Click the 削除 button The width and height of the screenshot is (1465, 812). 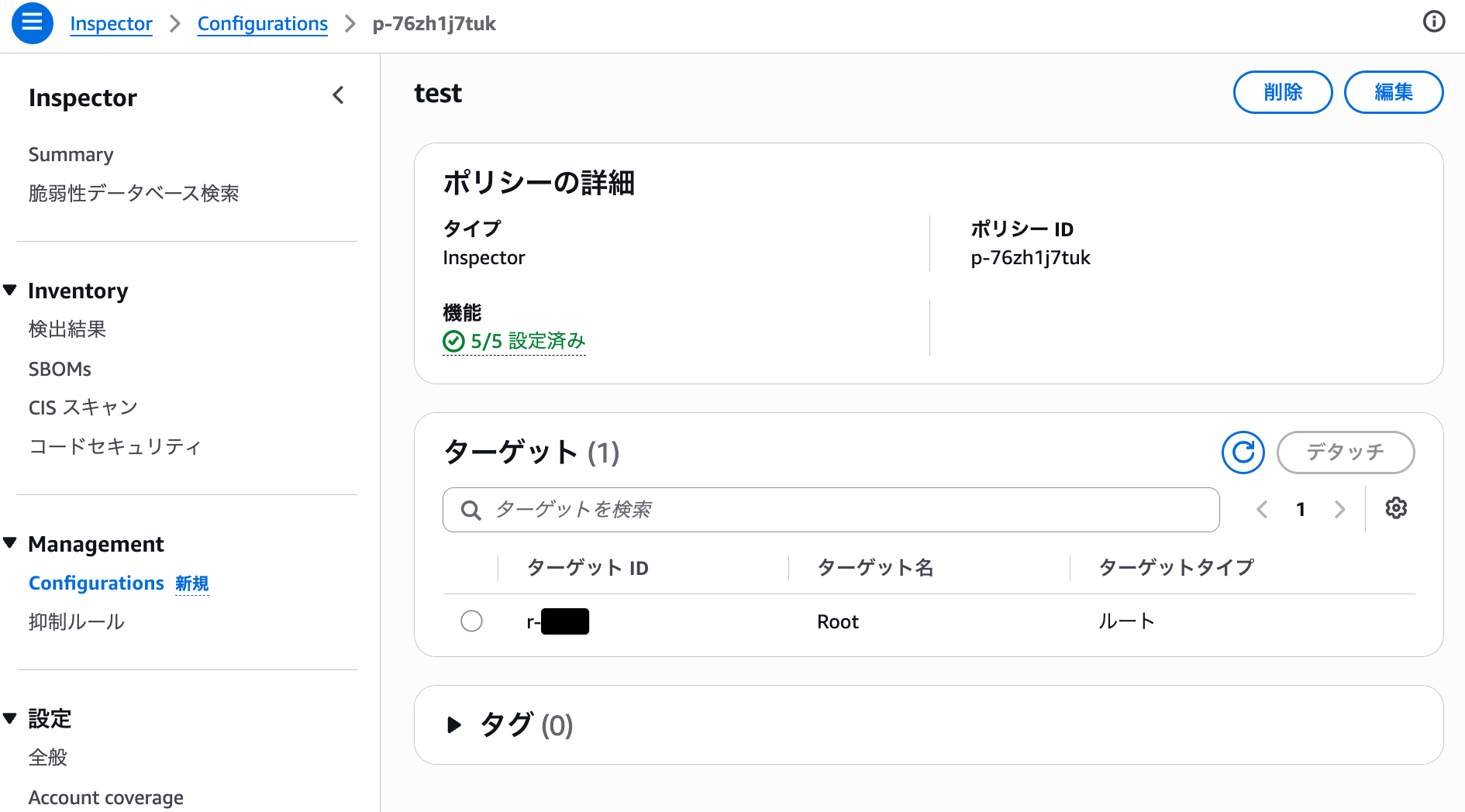(1283, 92)
